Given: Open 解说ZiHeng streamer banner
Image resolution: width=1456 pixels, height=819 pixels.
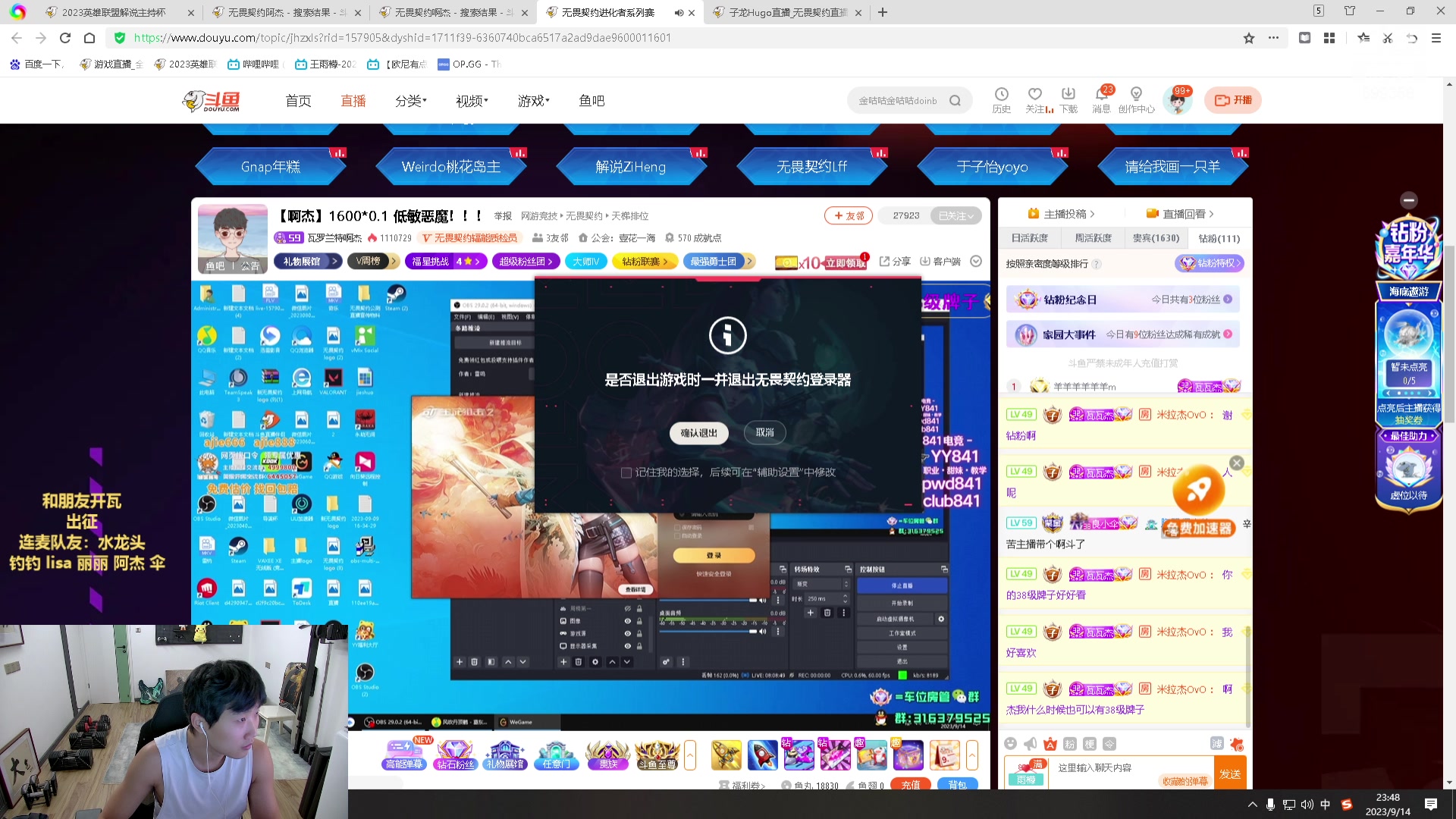Looking at the screenshot, I should coord(631,167).
